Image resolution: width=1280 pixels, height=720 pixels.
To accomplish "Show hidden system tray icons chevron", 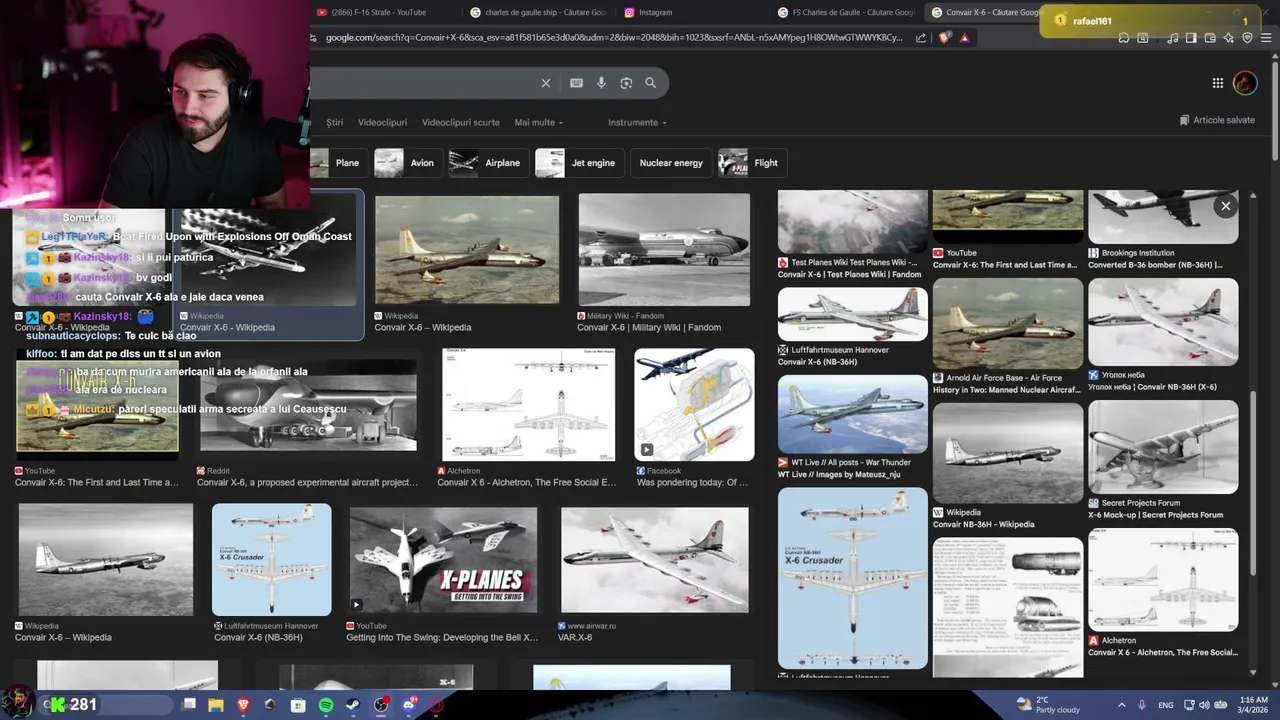I will [x=1121, y=705].
